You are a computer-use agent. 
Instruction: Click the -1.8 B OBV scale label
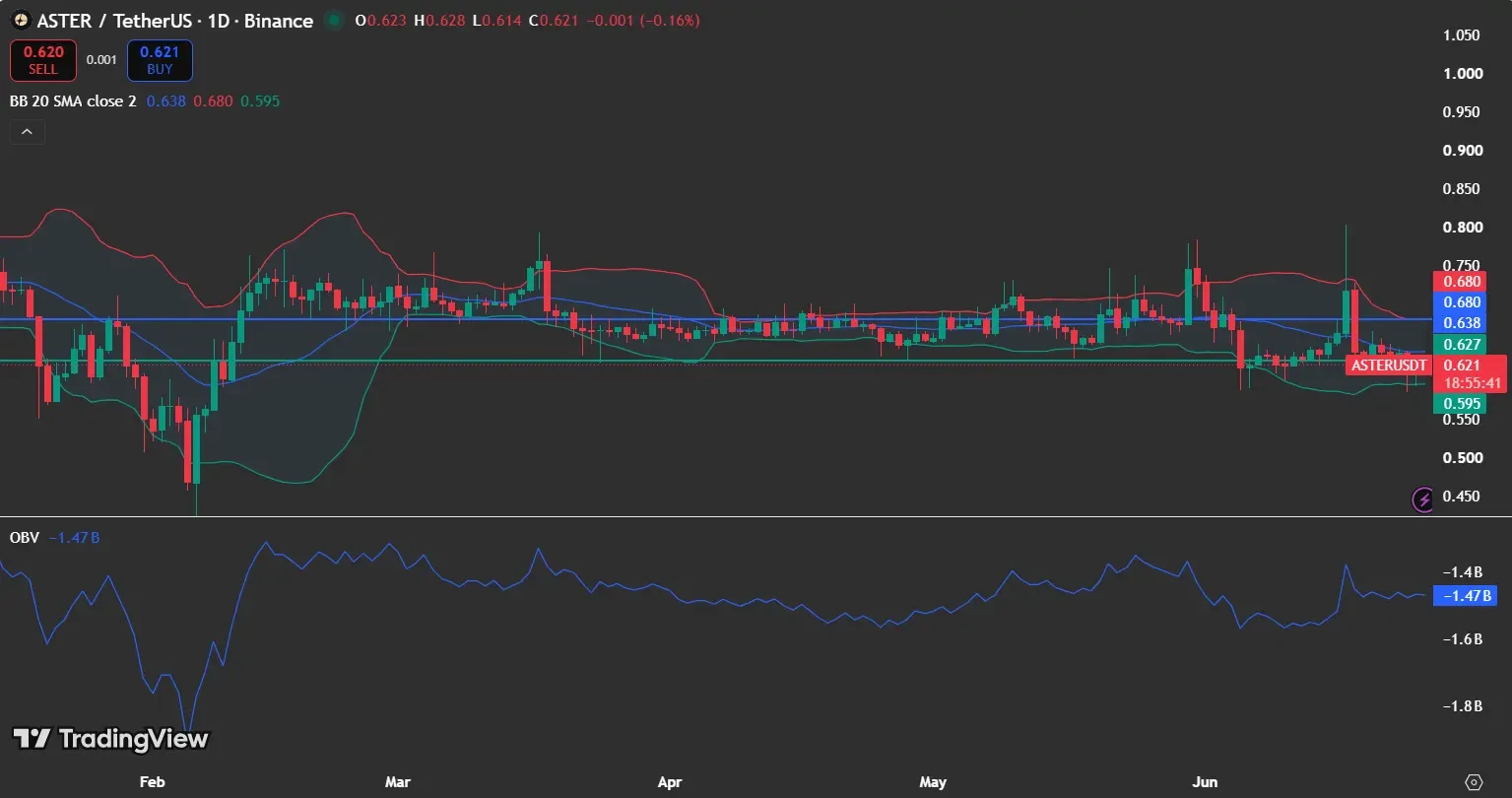point(1464,706)
